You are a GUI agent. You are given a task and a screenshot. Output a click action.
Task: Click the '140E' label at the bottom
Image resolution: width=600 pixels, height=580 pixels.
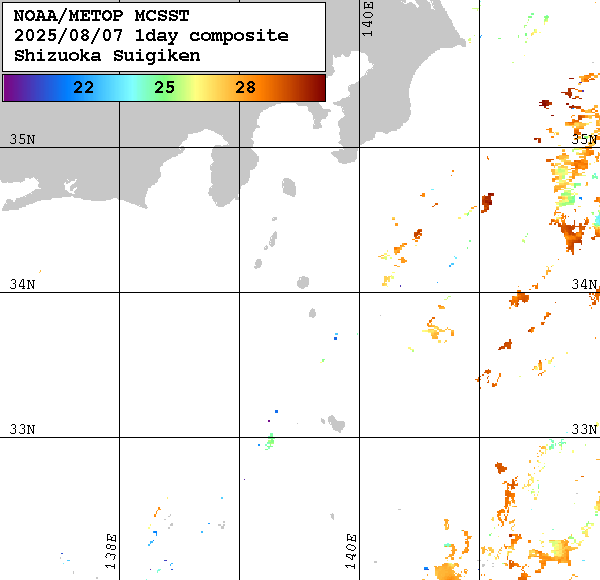coord(351,551)
